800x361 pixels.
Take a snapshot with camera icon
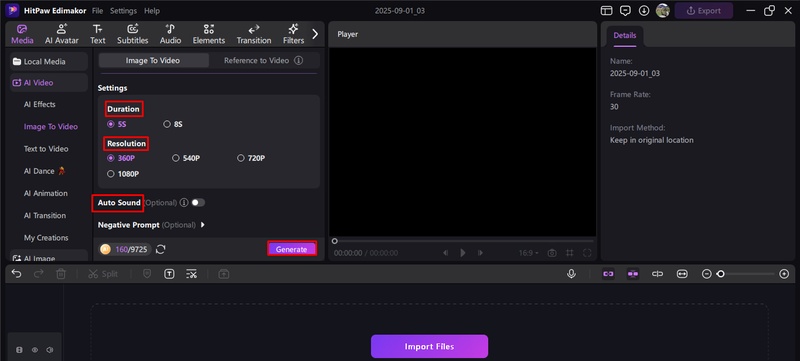pyautogui.click(x=552, y=253)
